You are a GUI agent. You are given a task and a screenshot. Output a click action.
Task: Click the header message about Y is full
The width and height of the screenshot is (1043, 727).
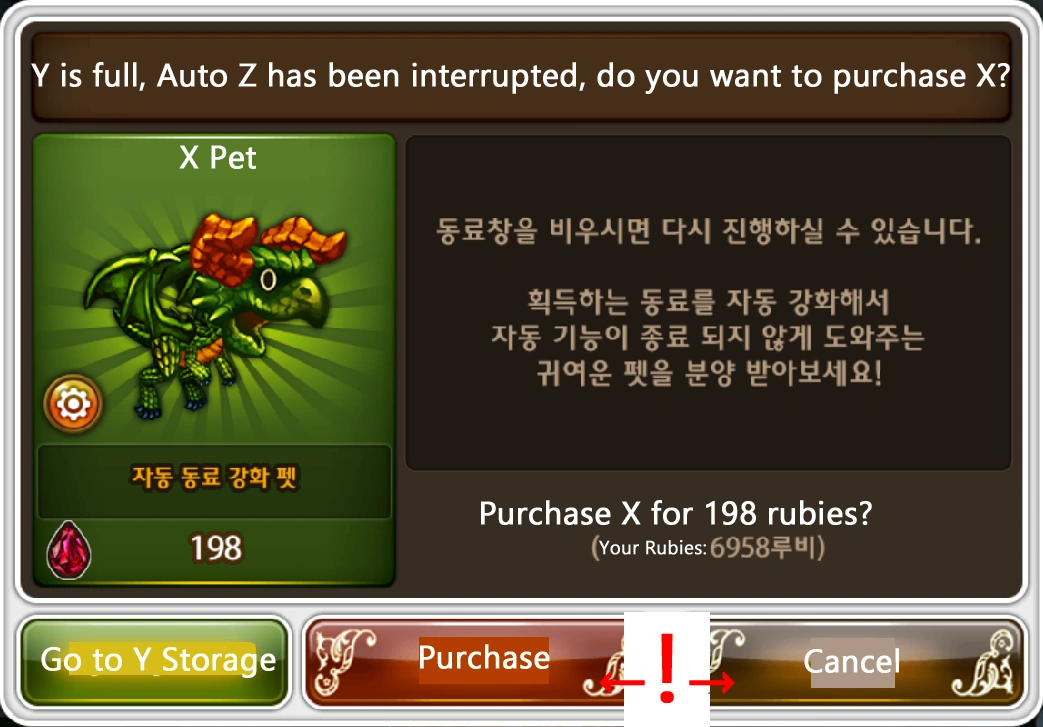(522, 76)
